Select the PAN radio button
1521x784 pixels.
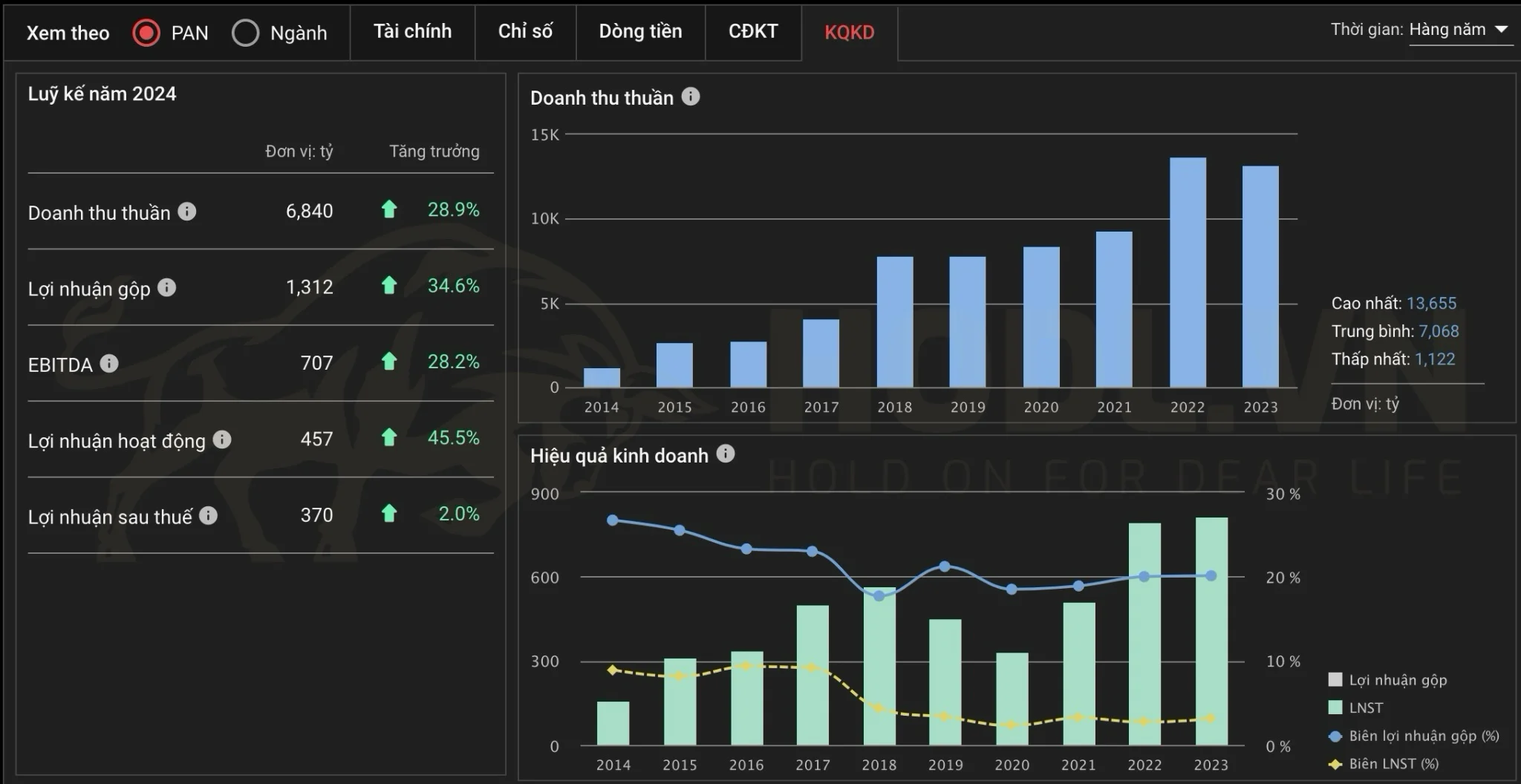pyautogui.click(x=146, y=33)
